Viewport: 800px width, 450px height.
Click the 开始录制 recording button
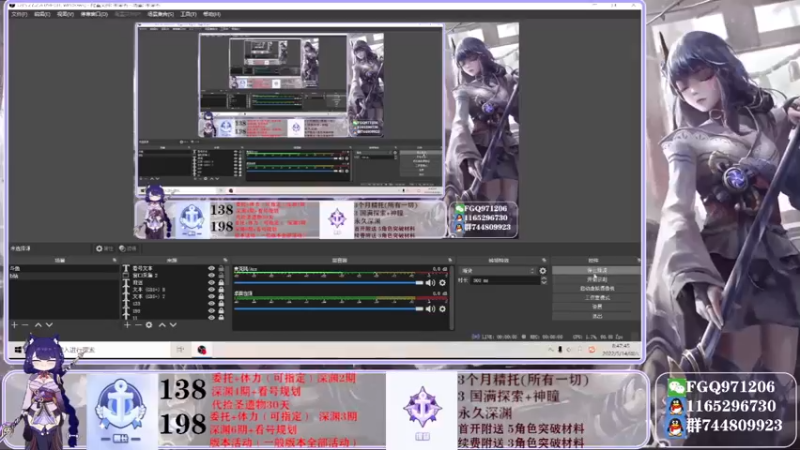(596, 280)
